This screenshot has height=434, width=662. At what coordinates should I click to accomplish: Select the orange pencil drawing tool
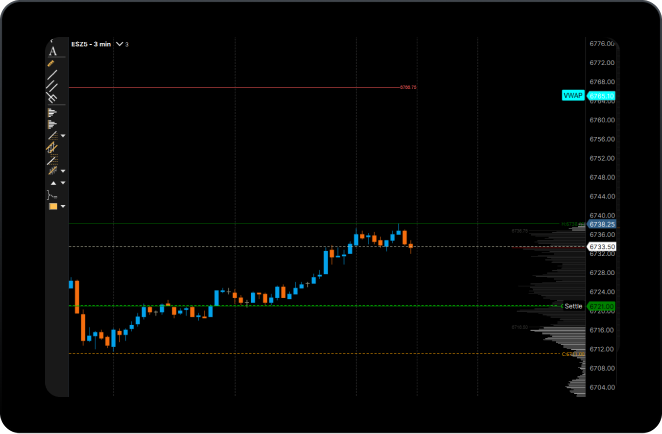point(53,63)
